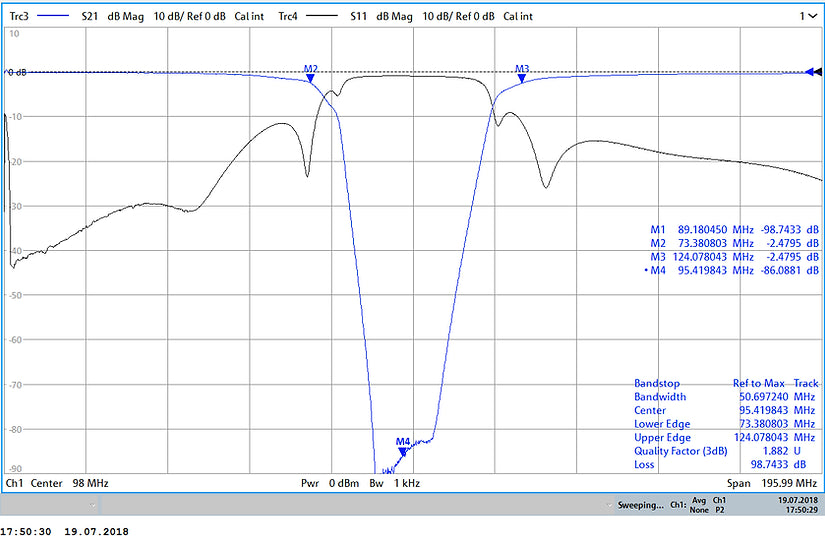Click the M2 marker triangle on the trace
This screenshot has width=825, height=548.
(311, 78)
